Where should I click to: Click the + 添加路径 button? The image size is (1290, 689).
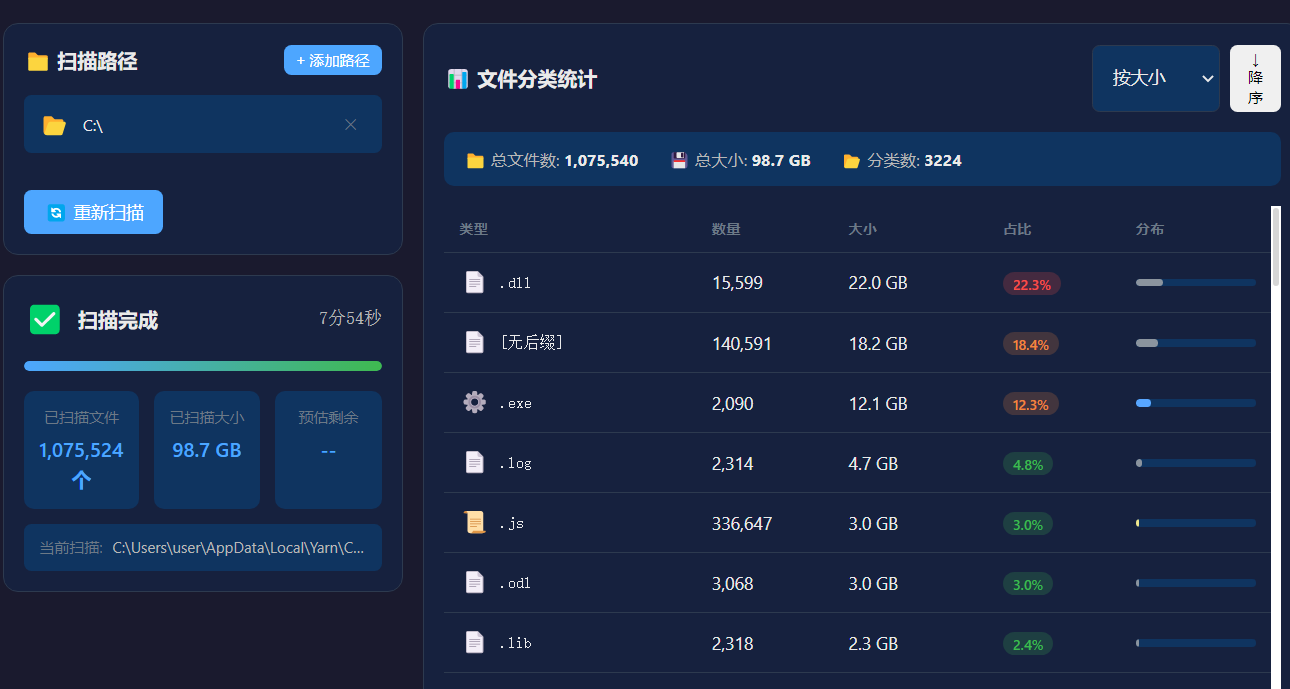[333, 60]
